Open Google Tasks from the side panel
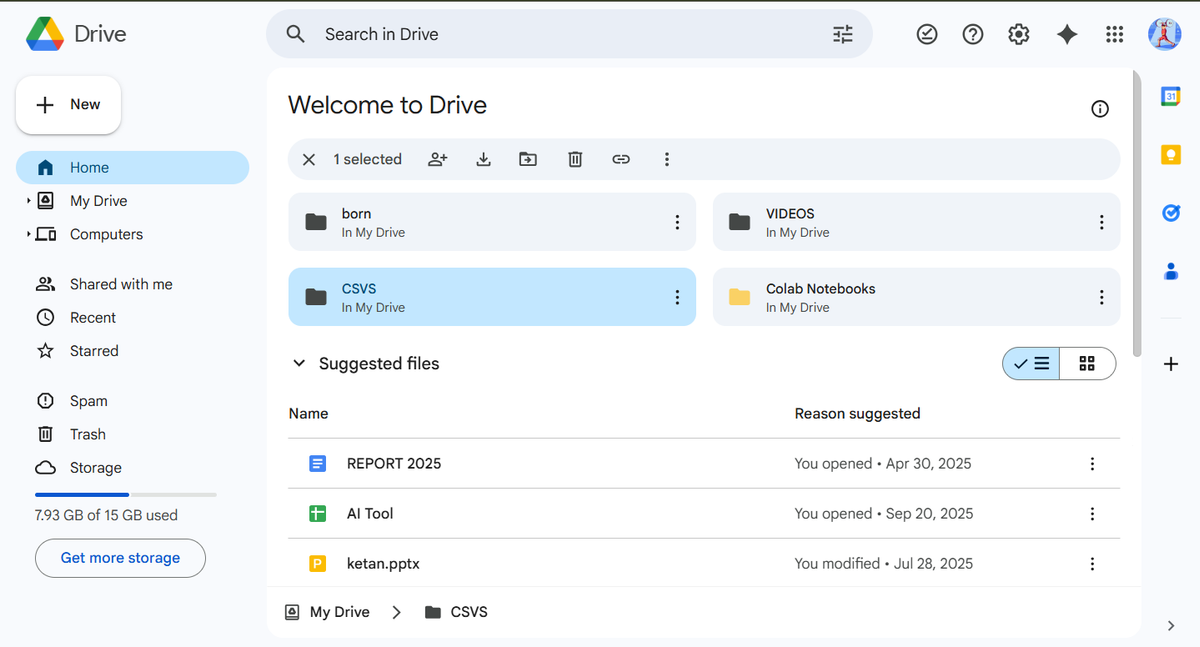 tap(1170, 212)
